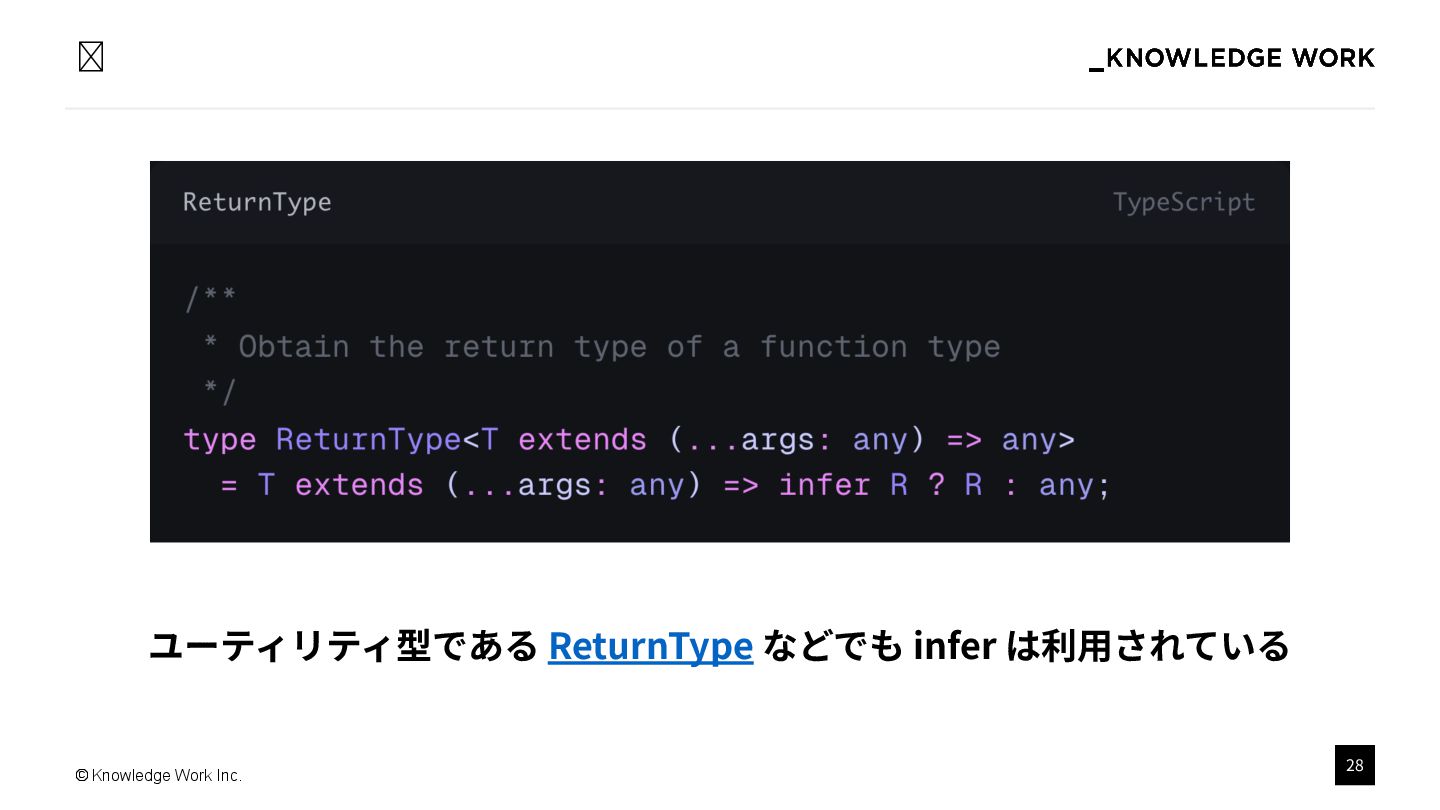The image size is (1440, 810).
Task: Click the "type" keyword starting the declaration
Action: tap(220, 440)
